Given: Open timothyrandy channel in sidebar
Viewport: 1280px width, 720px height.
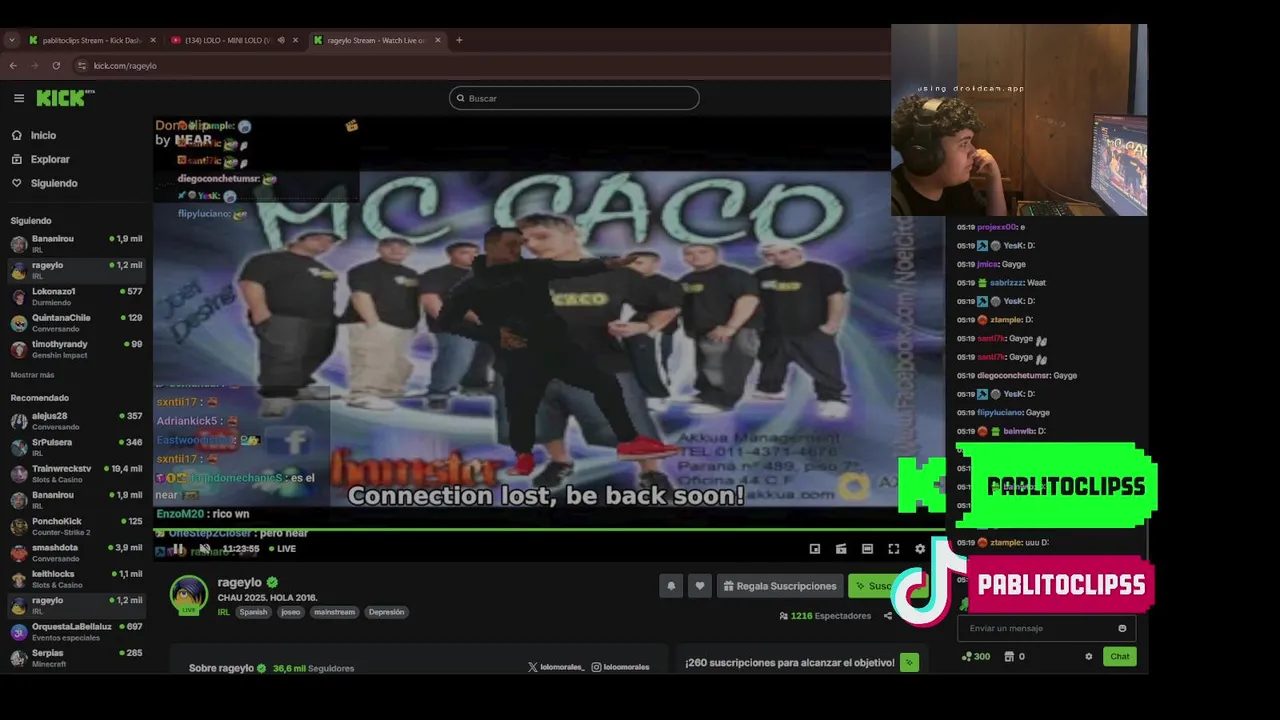Looking at the screenshot, I should coord(76,349).
